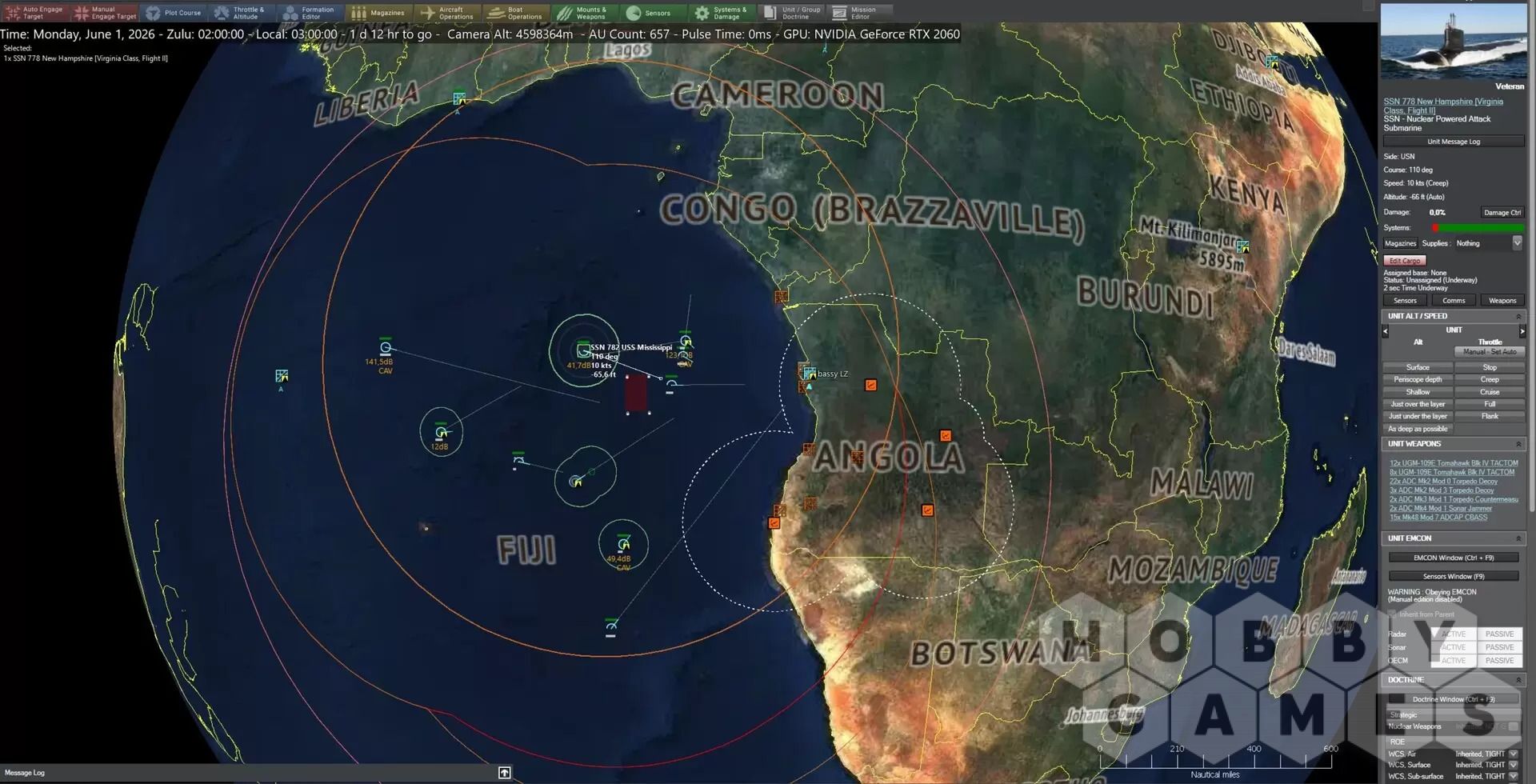Click the Systems status bar
This screenshot has height=784, width=1536.
[1478, 228]
